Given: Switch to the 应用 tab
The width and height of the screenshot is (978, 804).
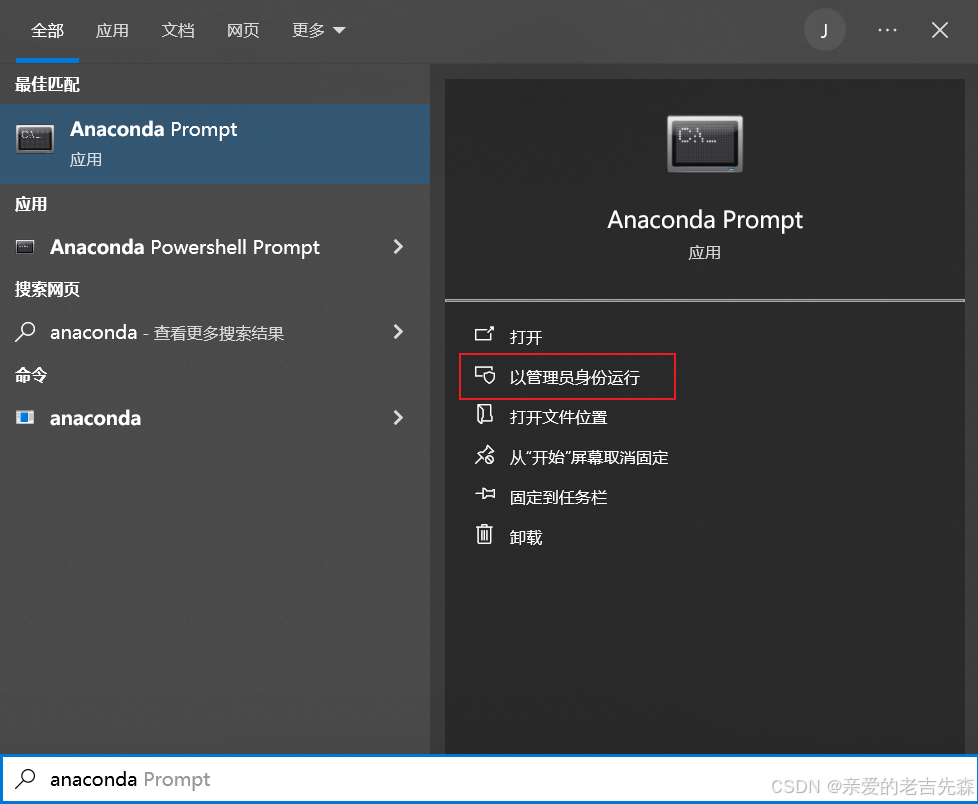Looking at the screenshot, I should [112, 30].
